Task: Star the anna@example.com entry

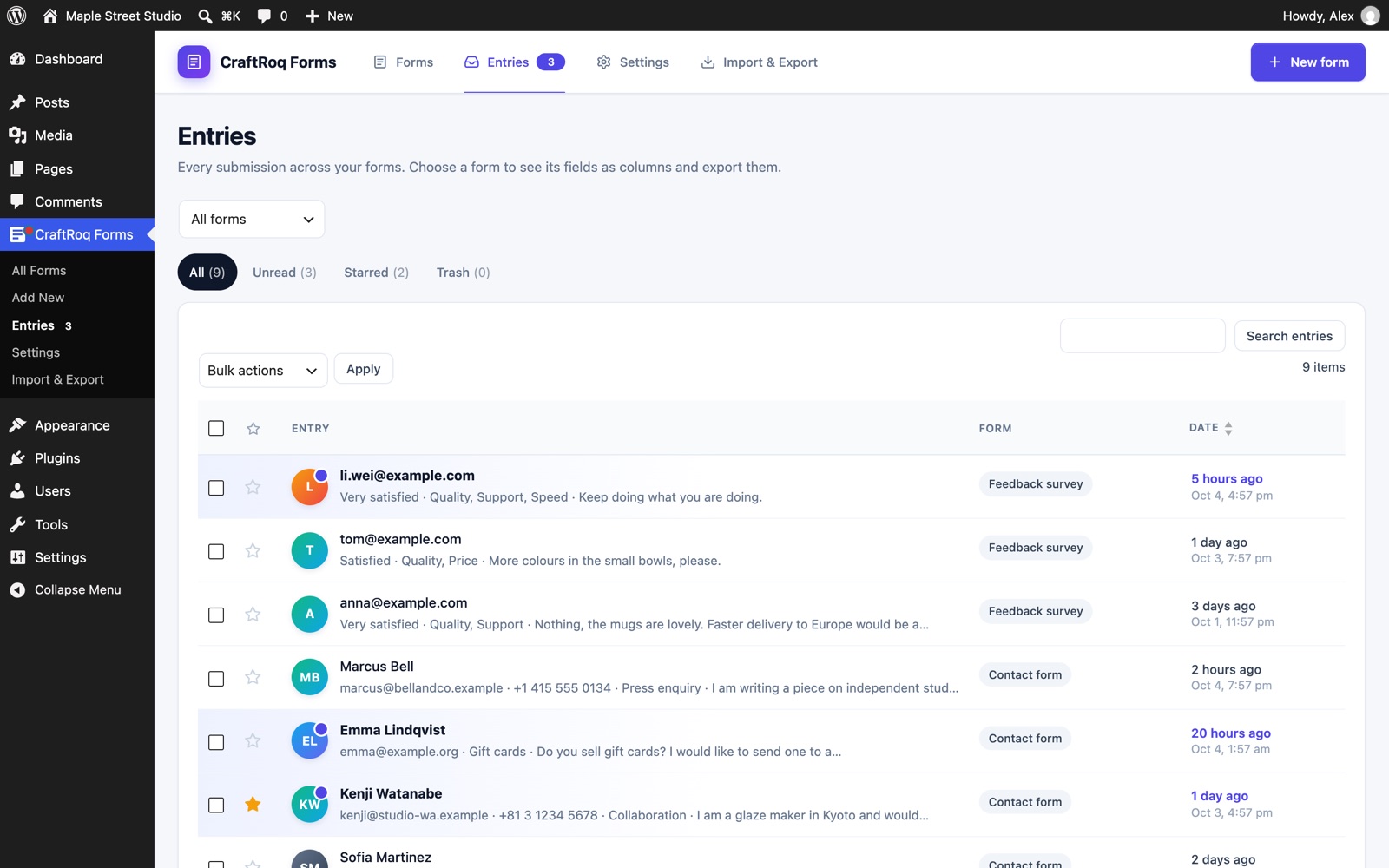Action: 253,615
